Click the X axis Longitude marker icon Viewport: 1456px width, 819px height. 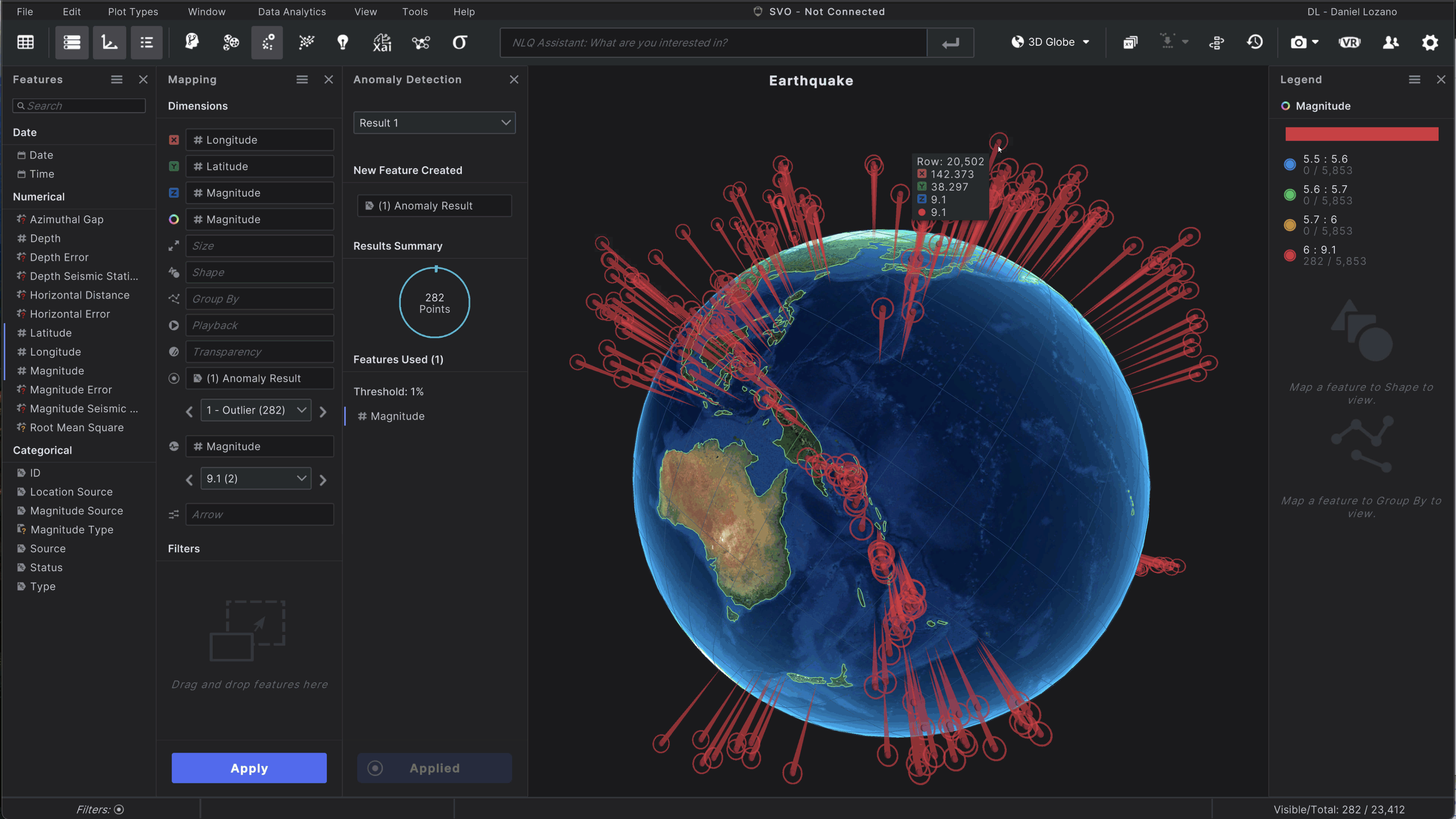coord(174,140)
